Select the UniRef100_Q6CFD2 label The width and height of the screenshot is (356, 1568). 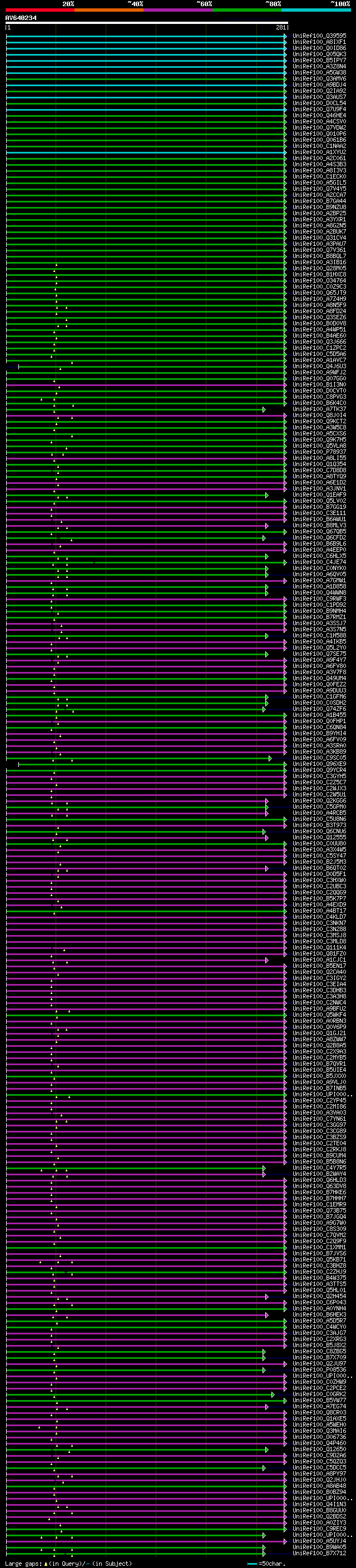pos(319,537)
